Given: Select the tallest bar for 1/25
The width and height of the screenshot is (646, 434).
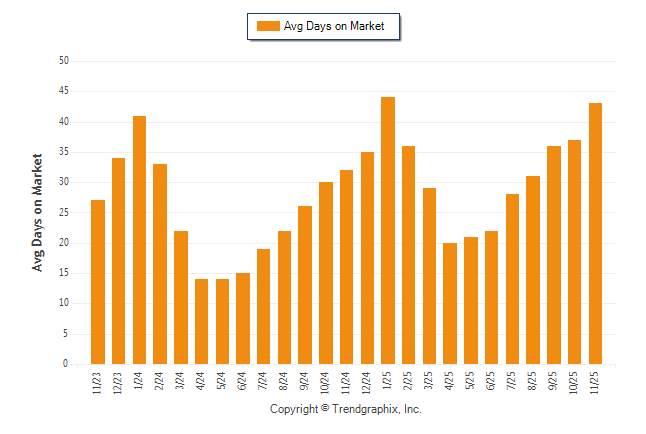Looking at the screenshot, I should tap(388, 230).
